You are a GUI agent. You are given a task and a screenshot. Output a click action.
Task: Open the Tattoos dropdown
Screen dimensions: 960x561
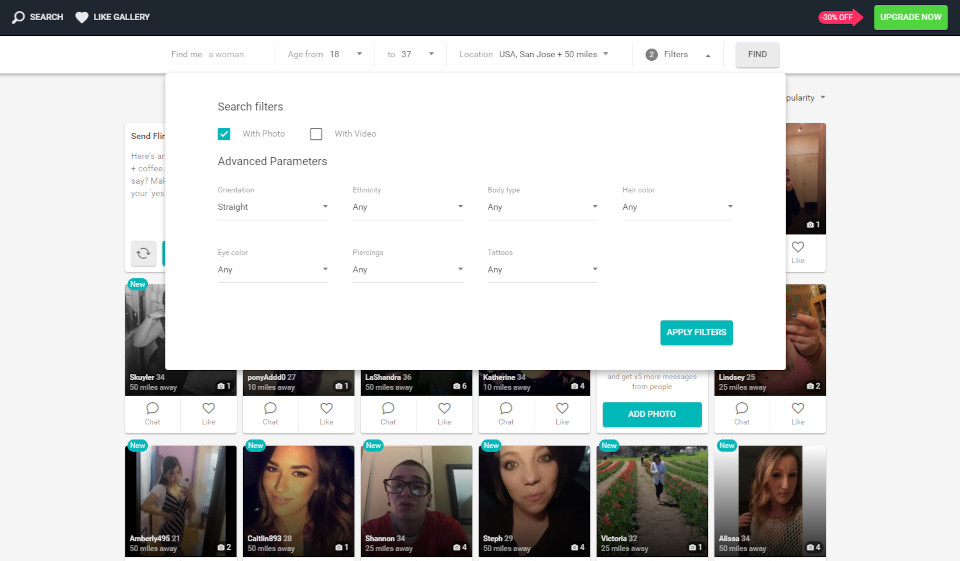click(542, 269)
